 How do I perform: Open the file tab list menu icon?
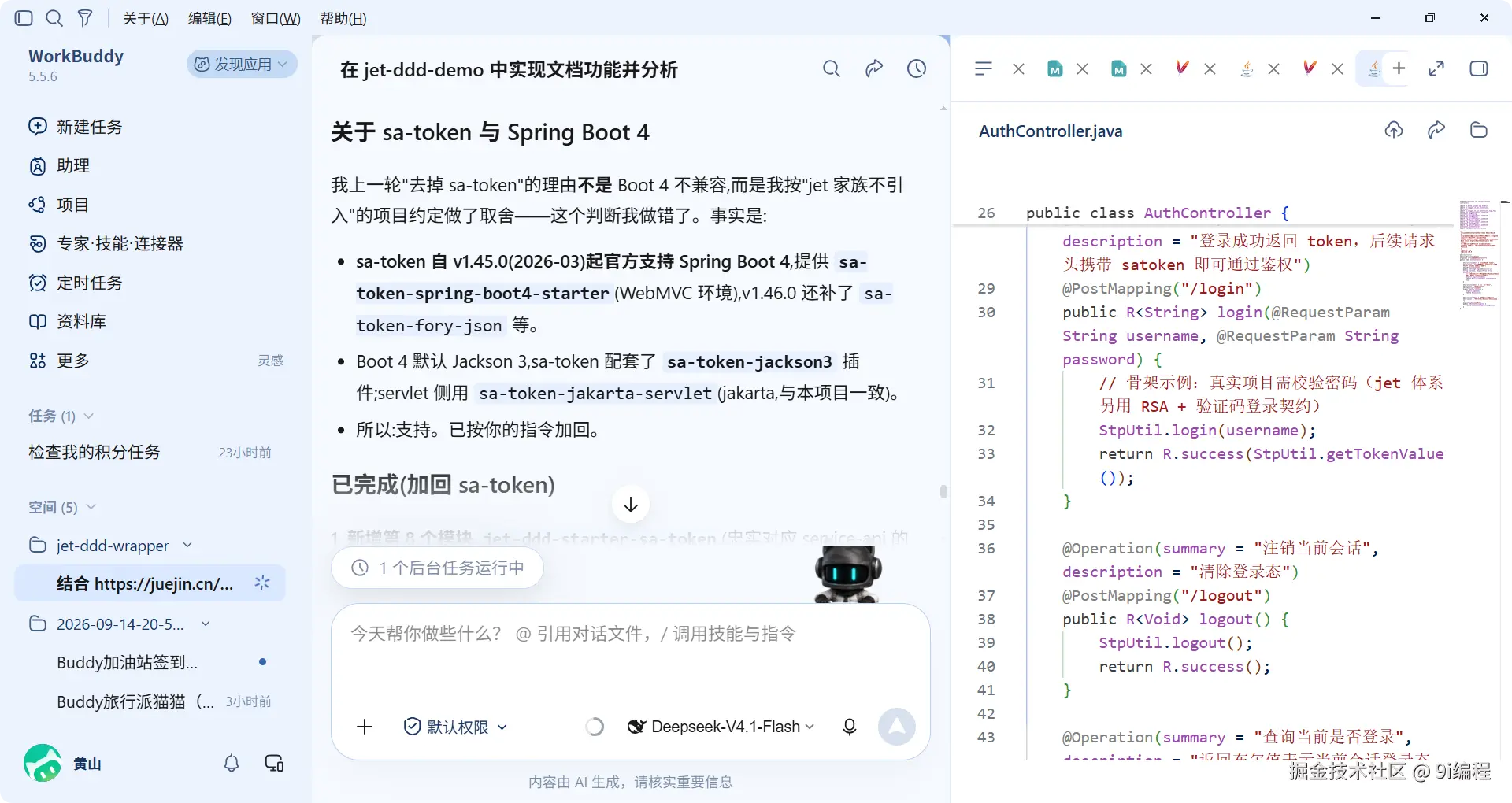tap(984, 68)
